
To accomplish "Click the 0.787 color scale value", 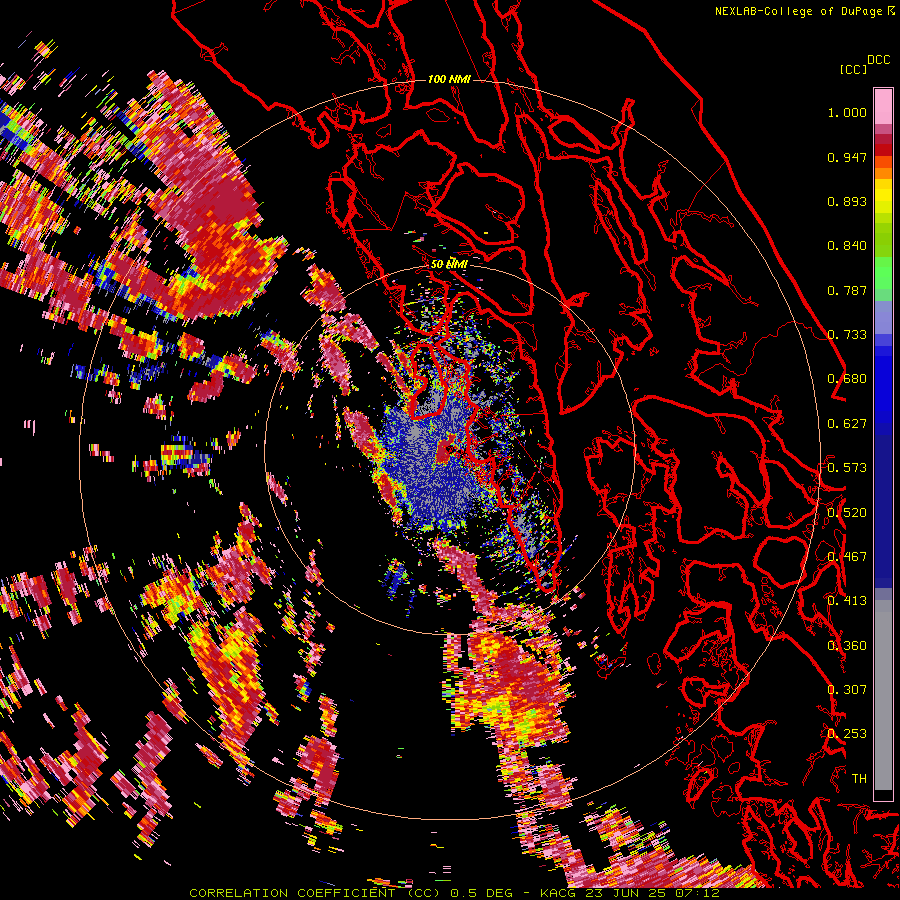I will coord(847,290).
